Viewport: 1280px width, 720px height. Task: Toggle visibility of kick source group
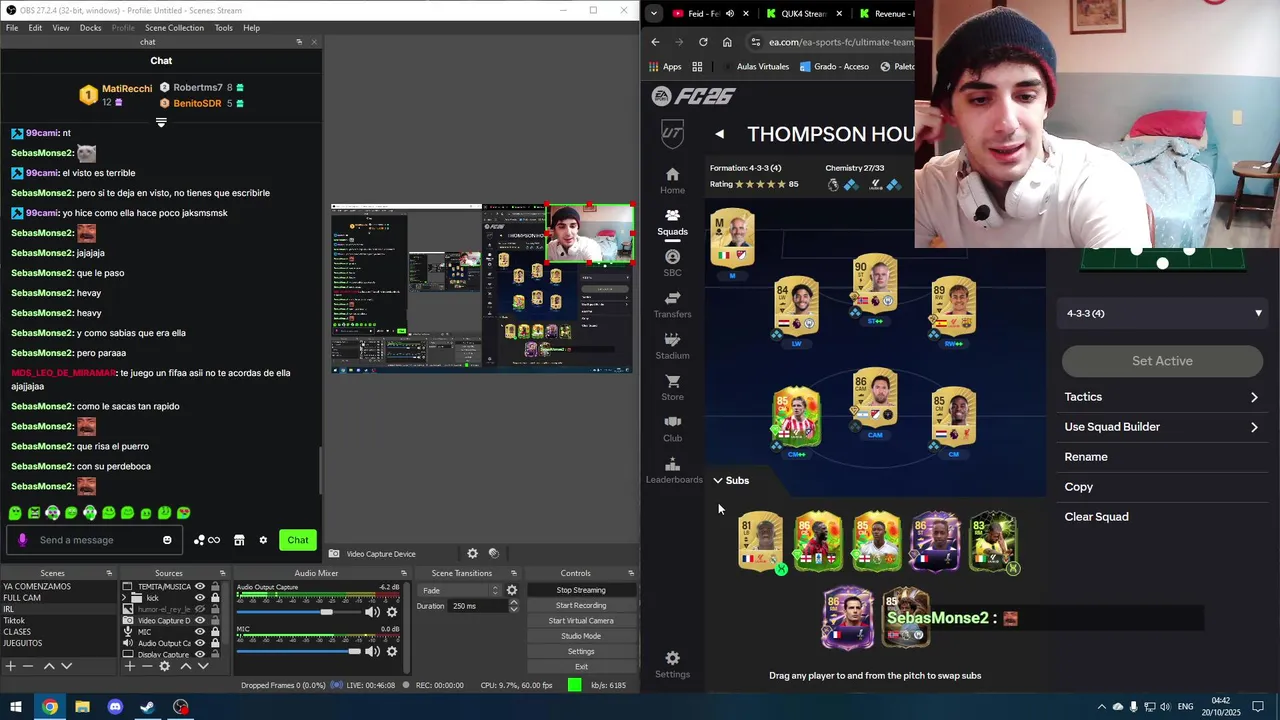click(x=200, y=598)
